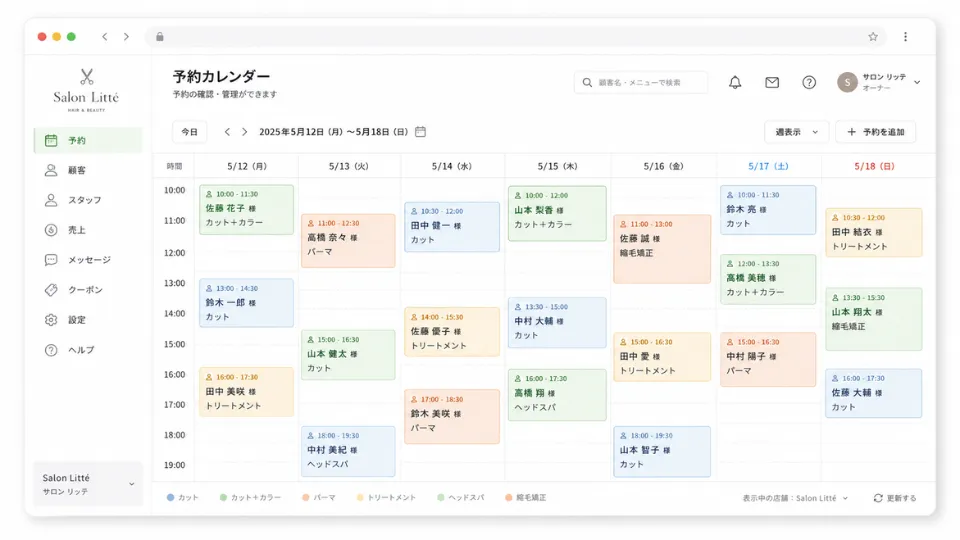Open 鈴木 一郎 カット appointment
The height and width of the screenshot is (540, 960).
[x=246, y=302]
